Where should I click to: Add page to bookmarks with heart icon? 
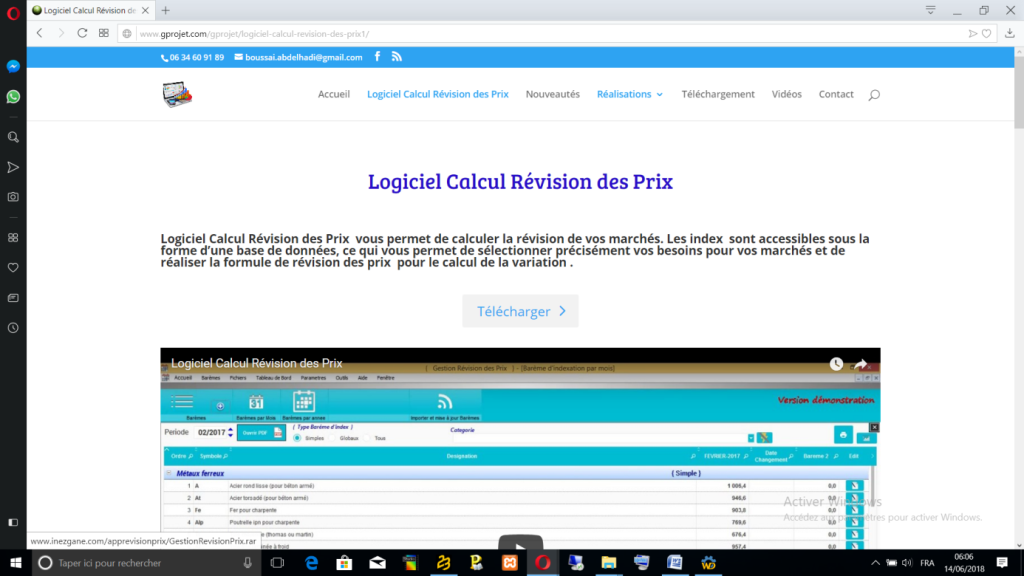click(986, 33)
